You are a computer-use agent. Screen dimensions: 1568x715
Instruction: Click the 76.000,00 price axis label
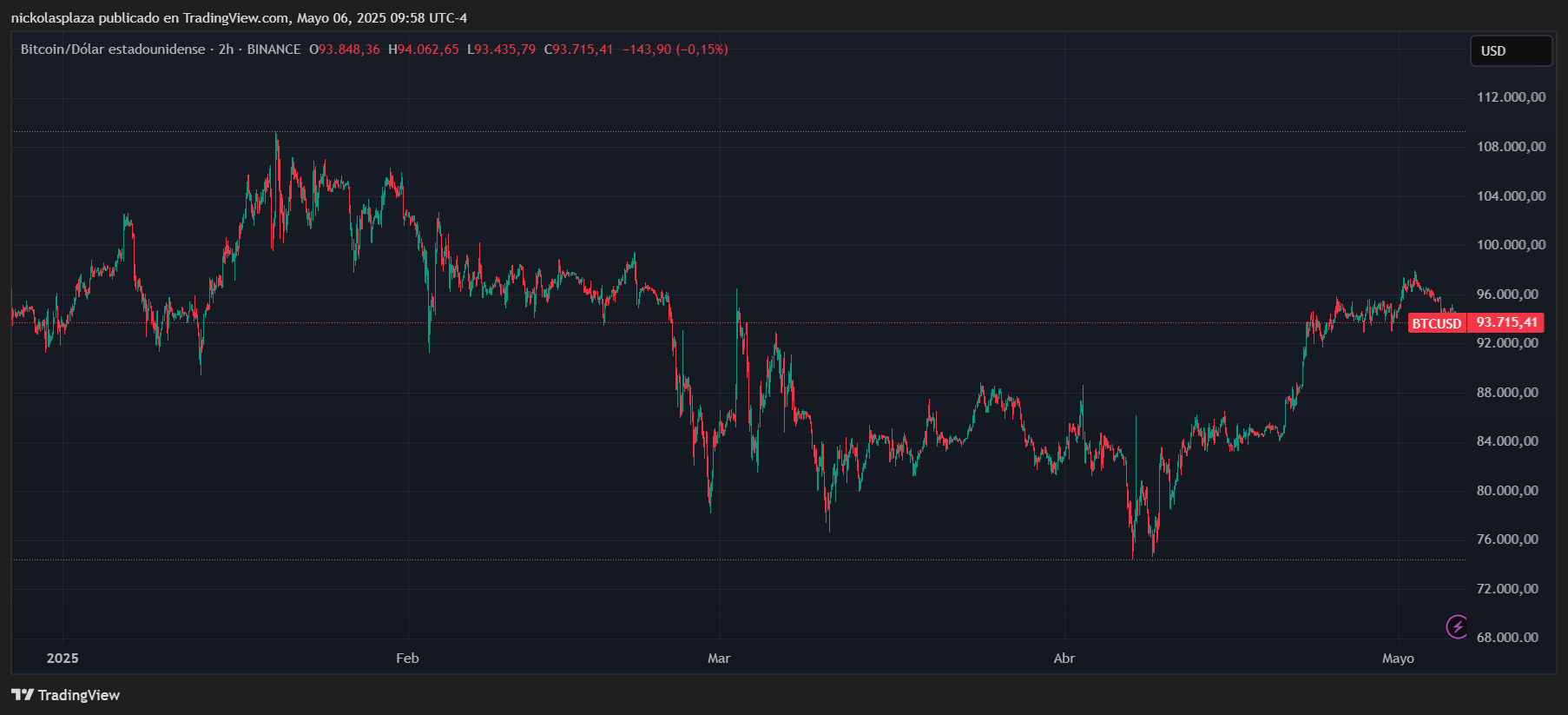[x=1507, y=540]
